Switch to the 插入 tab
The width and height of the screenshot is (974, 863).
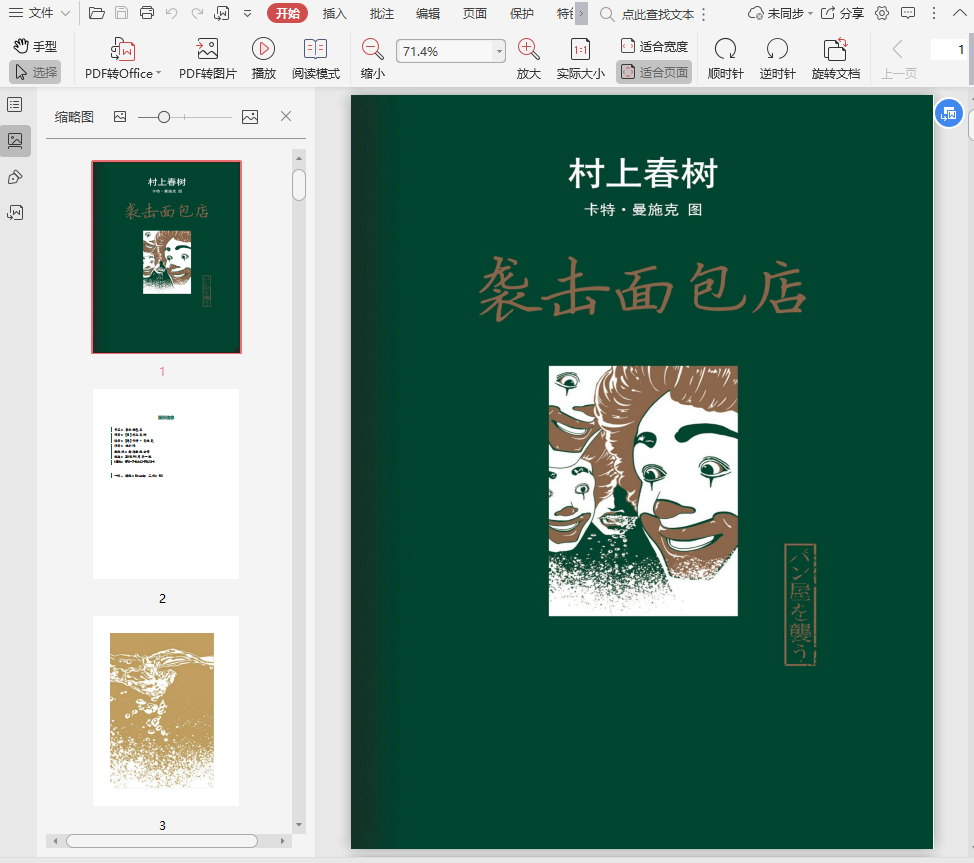click(x=334, y=13)
